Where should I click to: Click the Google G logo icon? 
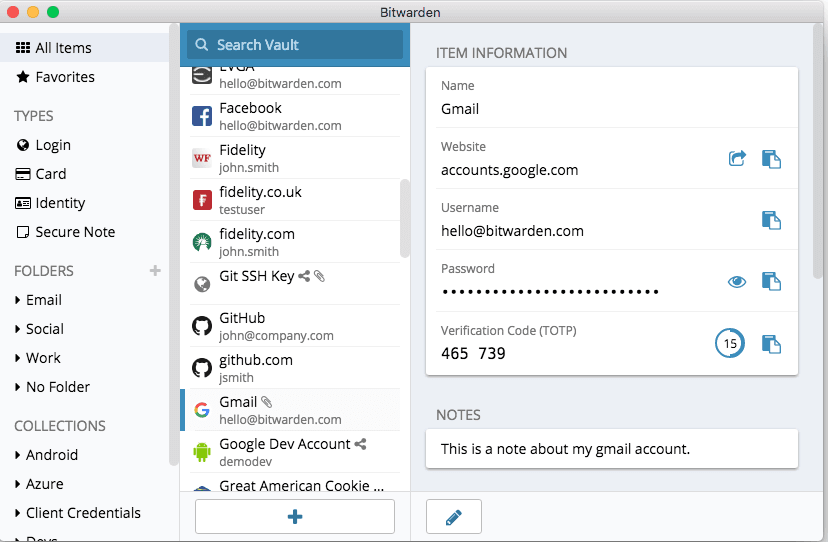click(x=202, y=410)
